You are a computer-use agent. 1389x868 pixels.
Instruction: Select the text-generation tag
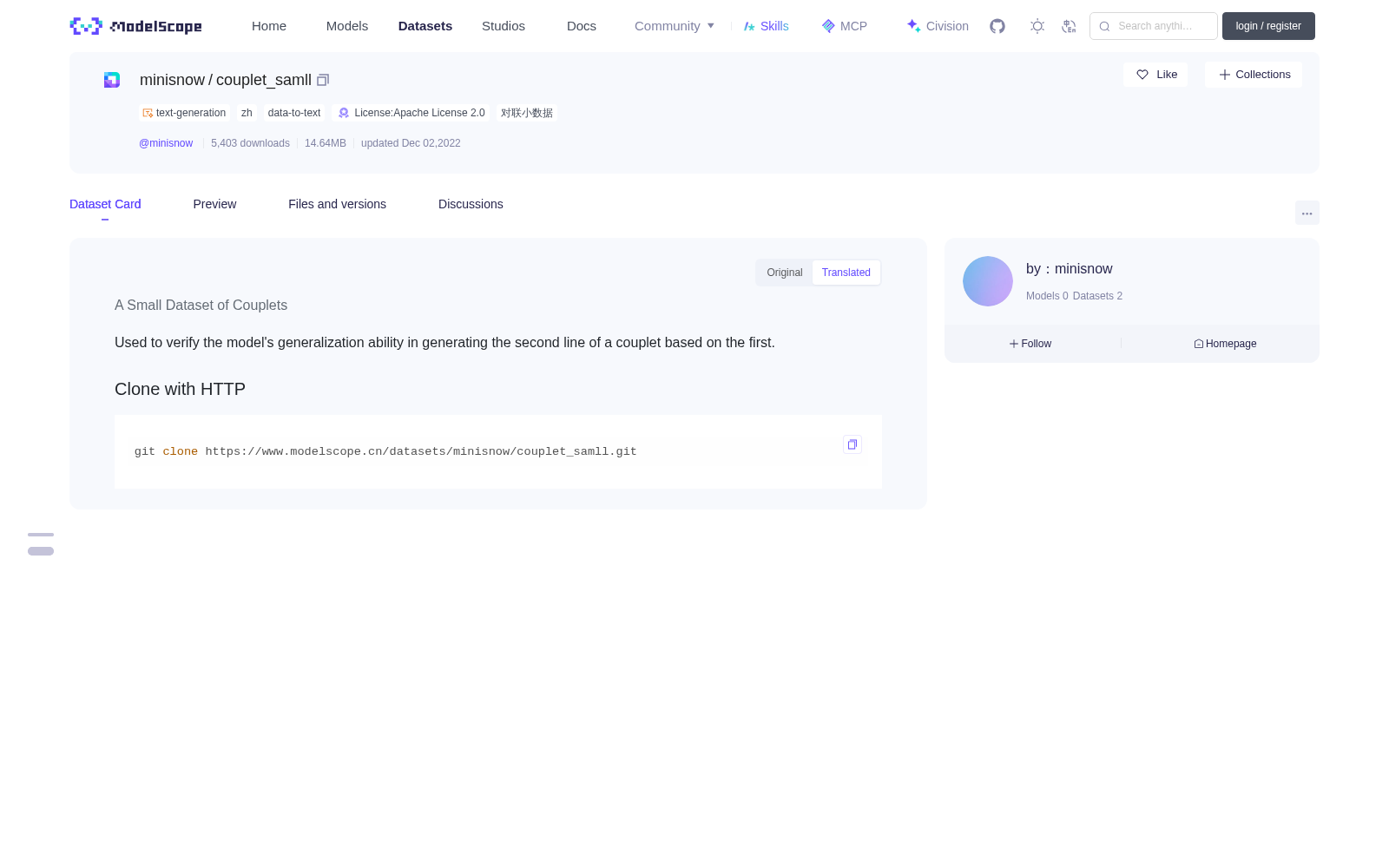point(184,113)
